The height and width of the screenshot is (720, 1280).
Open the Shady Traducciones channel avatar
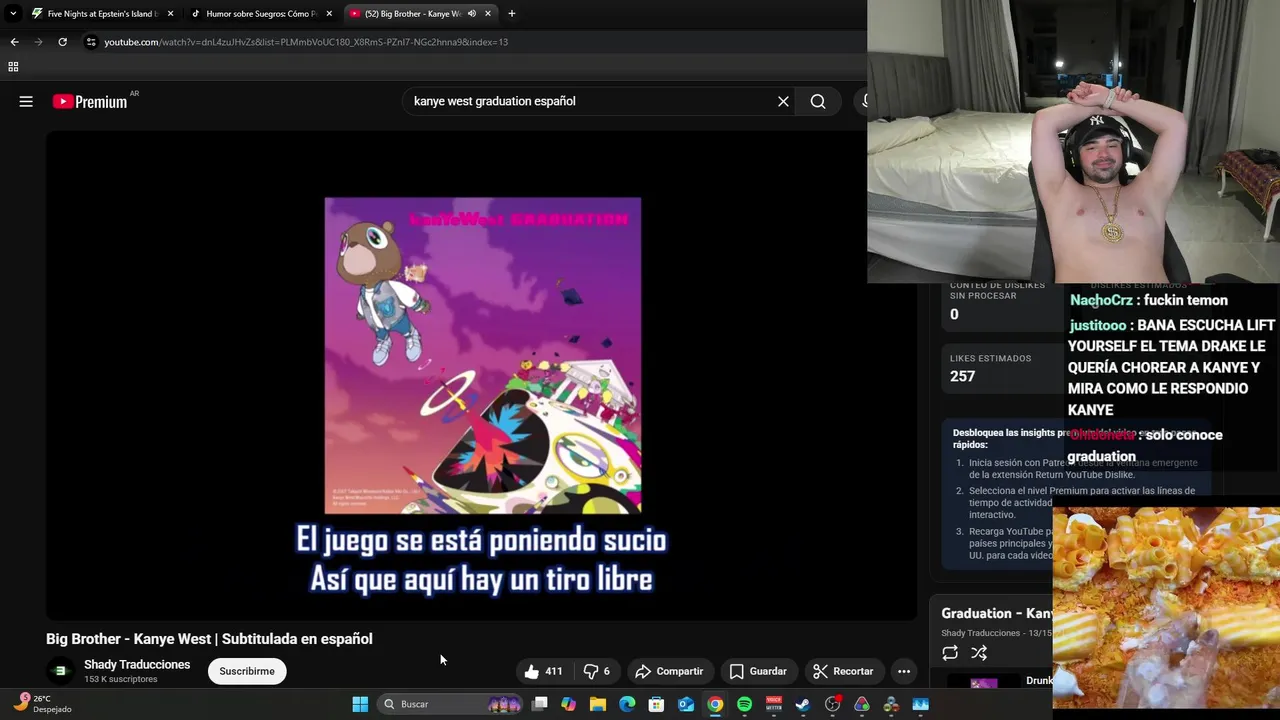[60, 671]
